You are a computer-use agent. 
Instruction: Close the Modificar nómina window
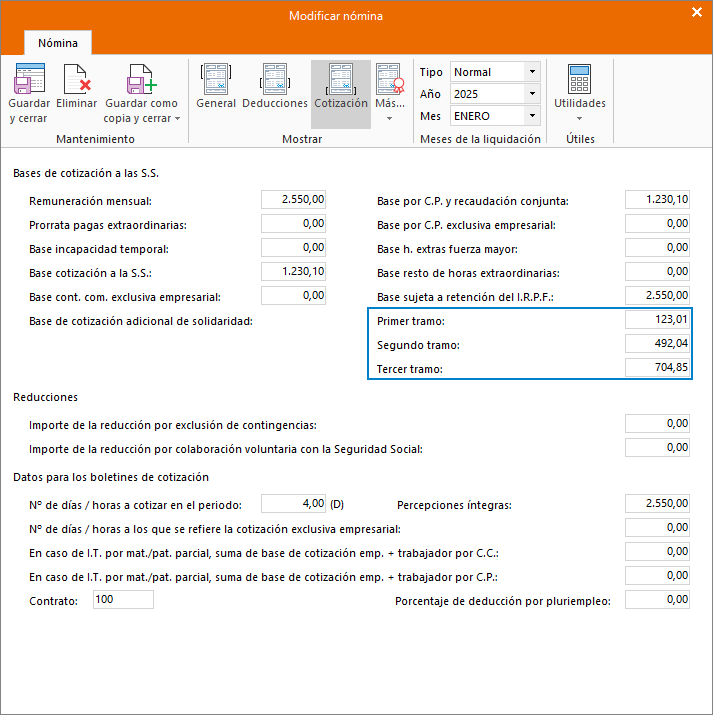point(697,12)
